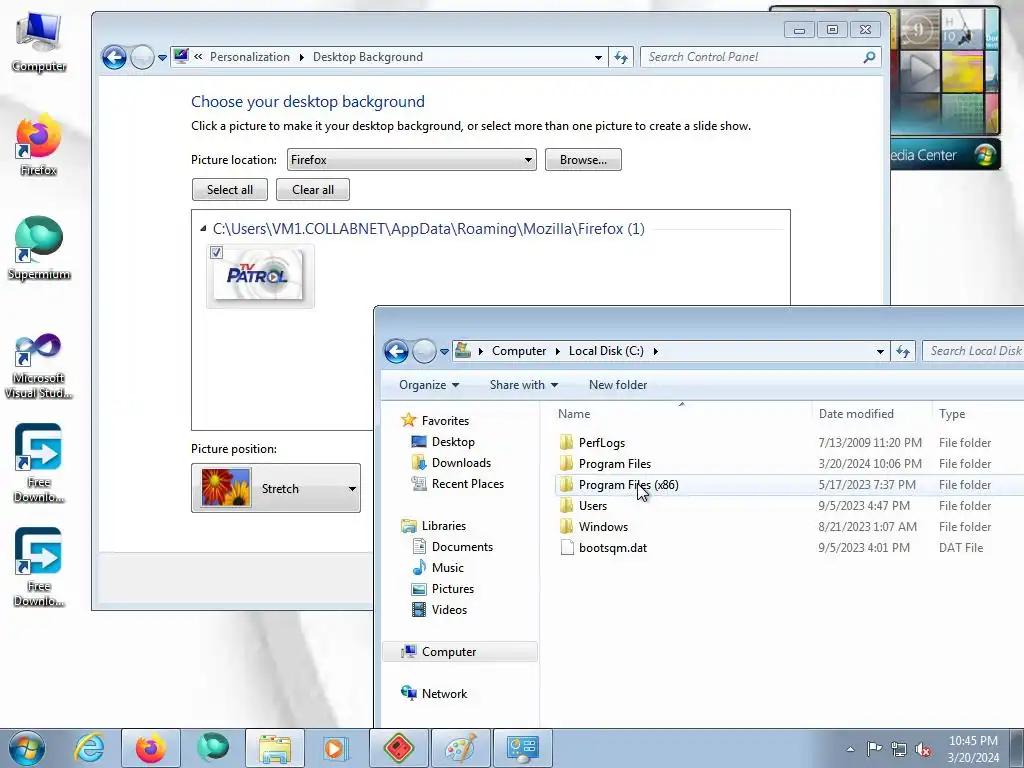Open the Videos library
Image resolution: width=1024 pixels, height=768 pixels.
[440, 610]
